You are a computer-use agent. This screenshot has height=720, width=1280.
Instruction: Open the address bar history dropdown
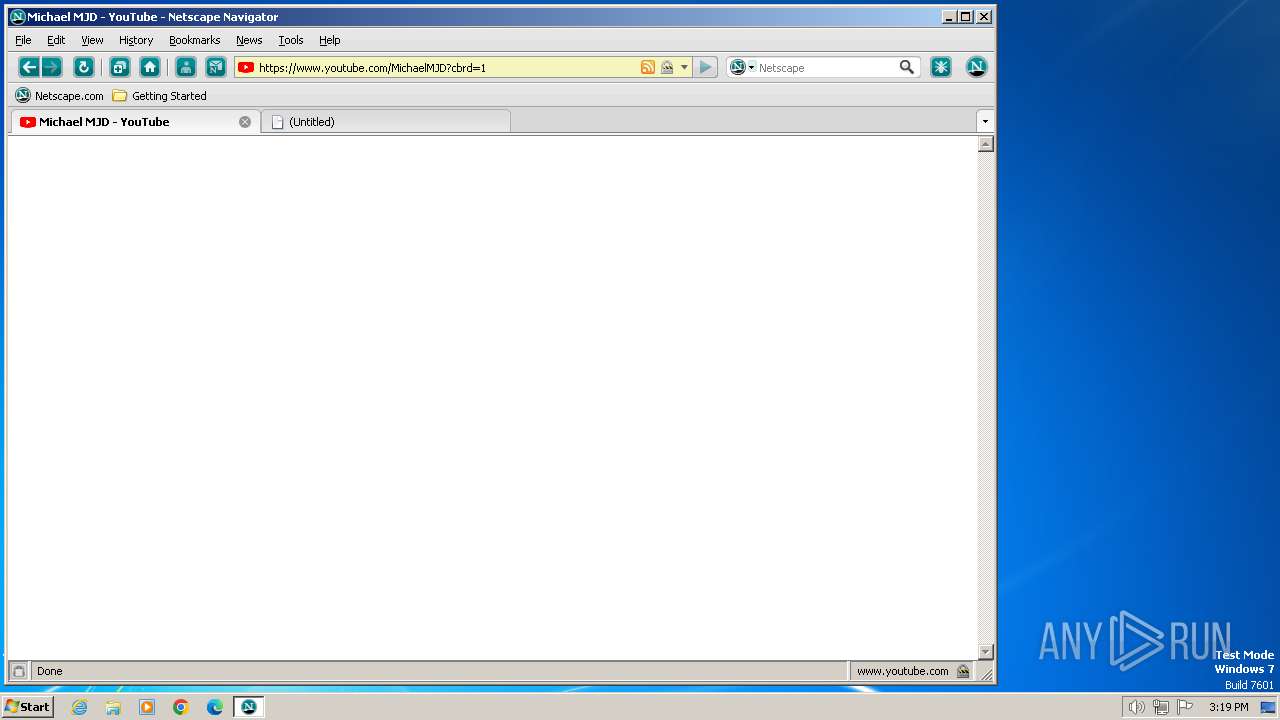point(684,67)
